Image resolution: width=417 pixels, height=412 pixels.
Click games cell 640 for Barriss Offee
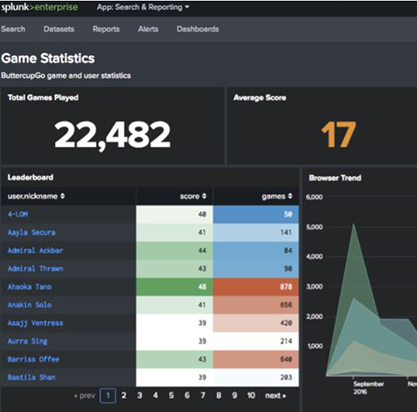[256, 359]
